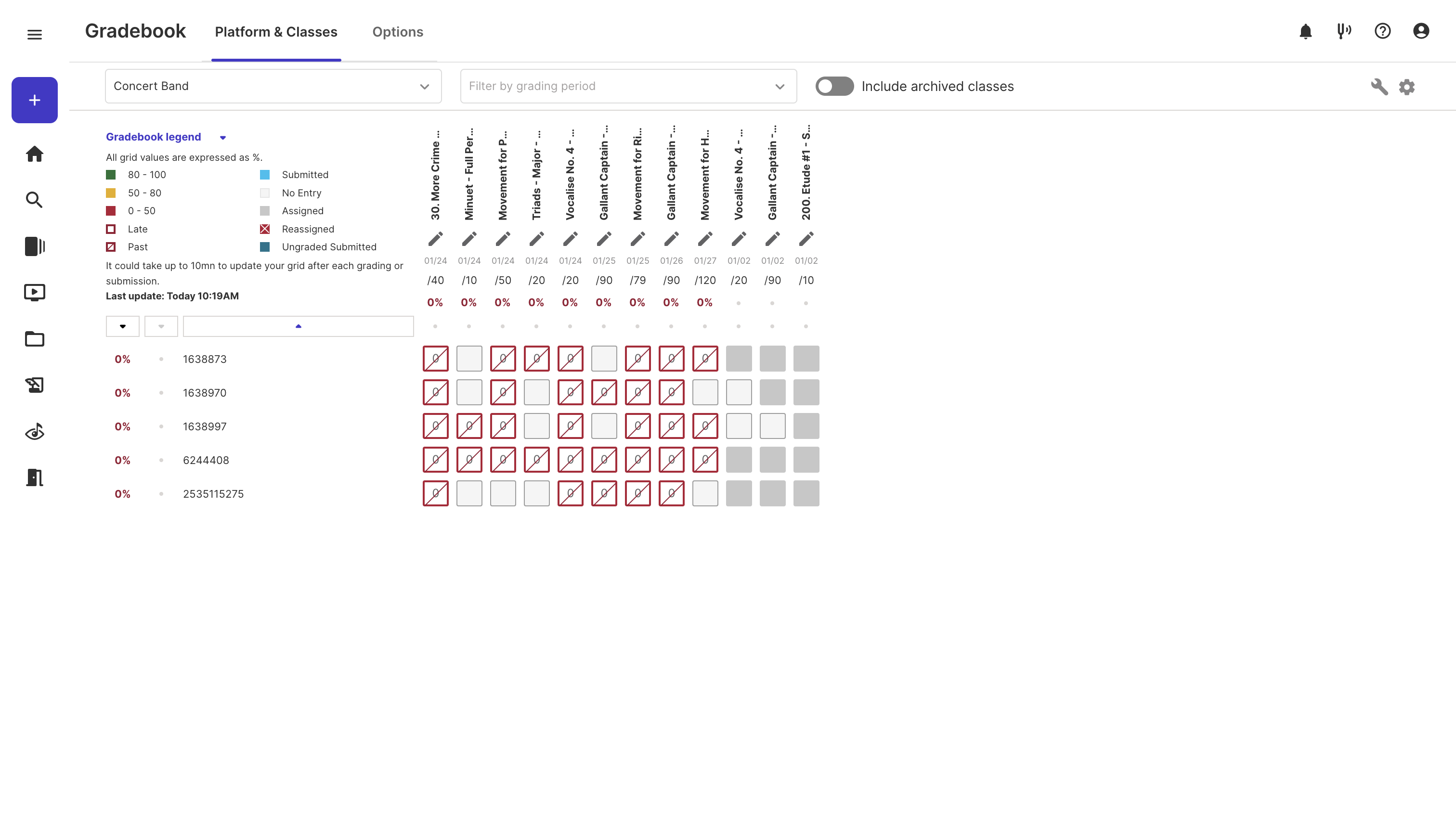Switch to the Options tab
This screenshot has width=1456, height=825.
[x=397, y=32]
